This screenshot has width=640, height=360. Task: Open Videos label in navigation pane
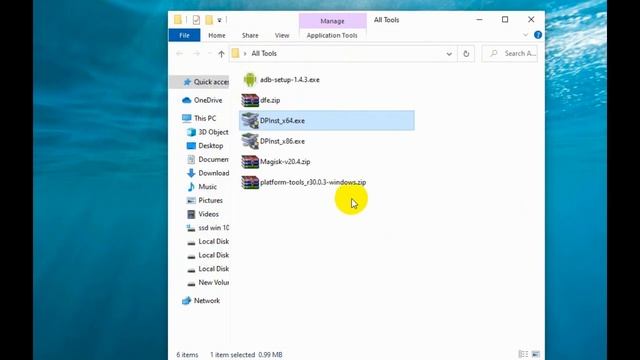coord(209,214)
